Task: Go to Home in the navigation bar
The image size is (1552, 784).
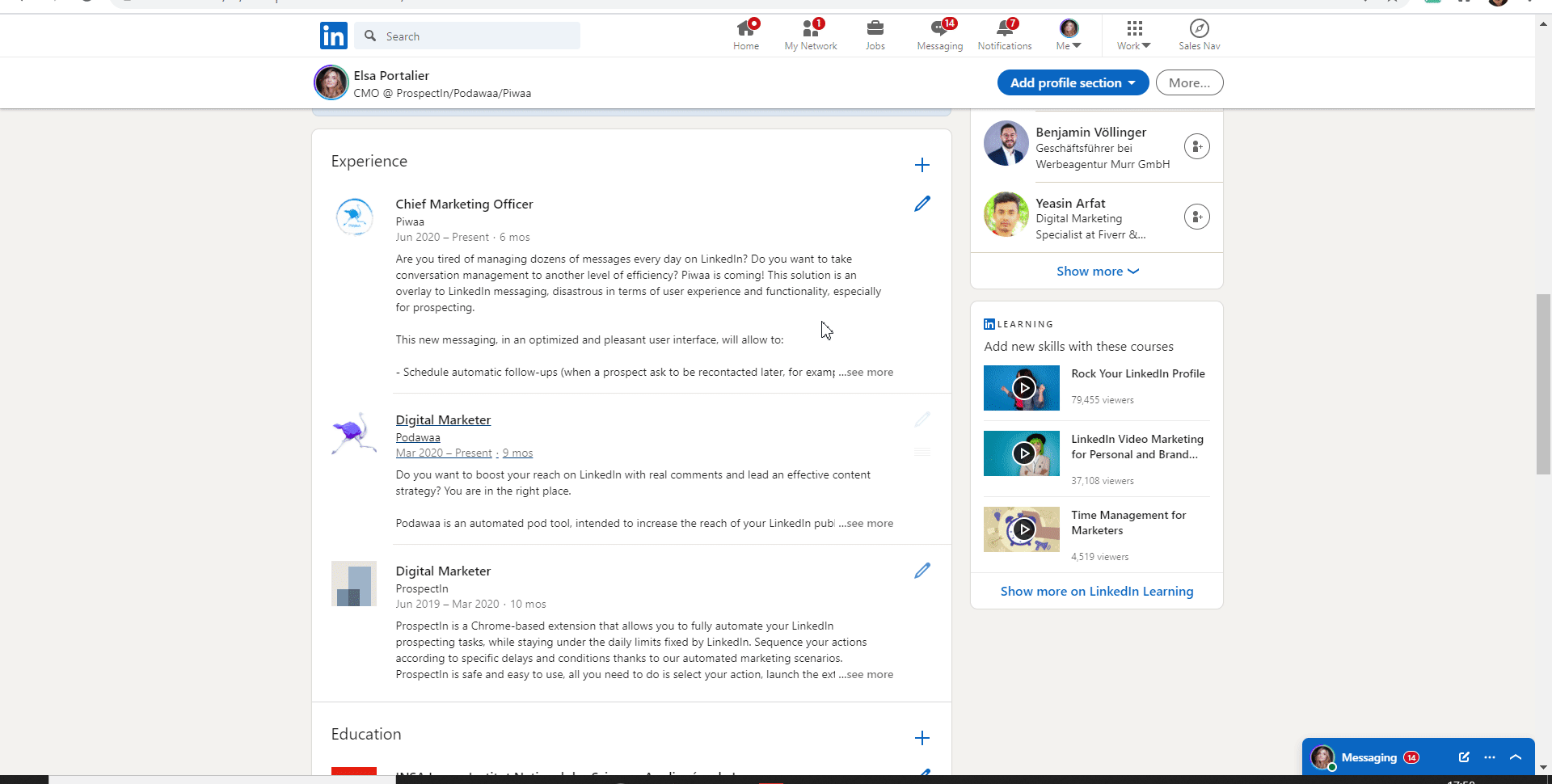Action: click(x=746, y=36)
